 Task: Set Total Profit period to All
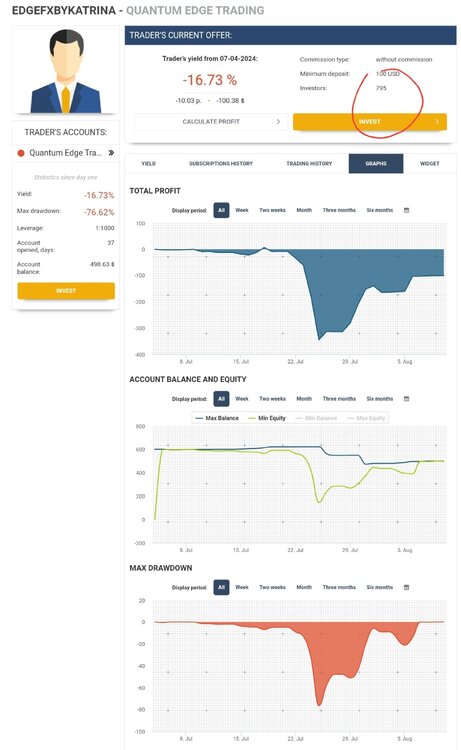click(221, 210)
